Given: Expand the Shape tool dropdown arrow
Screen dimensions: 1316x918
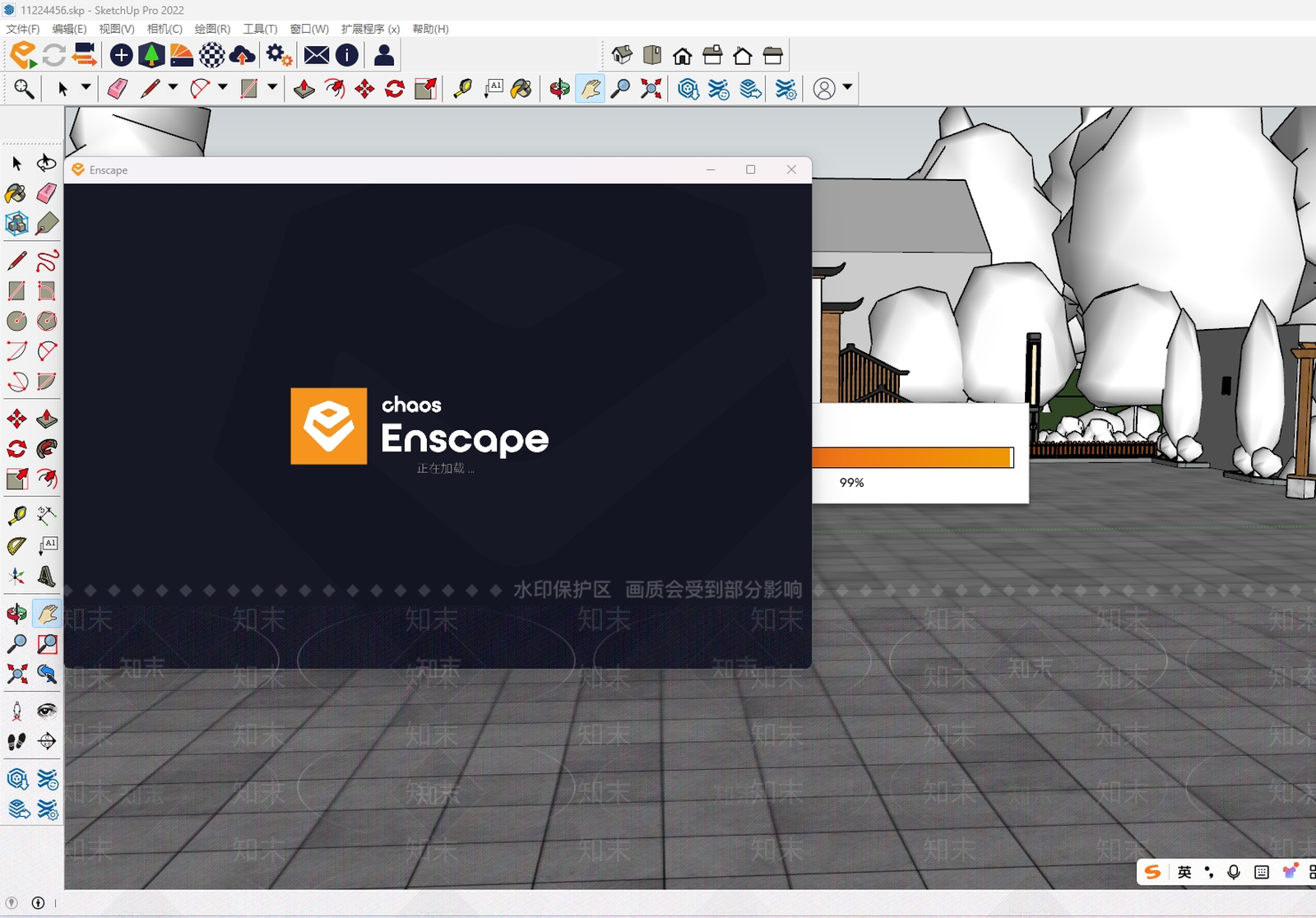Looking at the screenshot, I should coord(272,87).
